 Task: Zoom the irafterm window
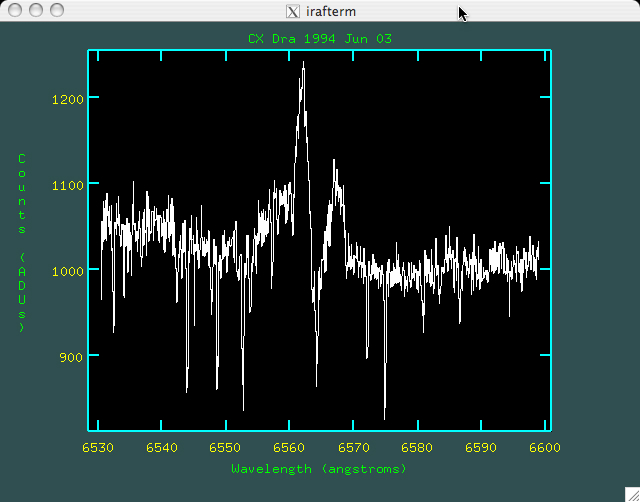(x=57, y=10)
